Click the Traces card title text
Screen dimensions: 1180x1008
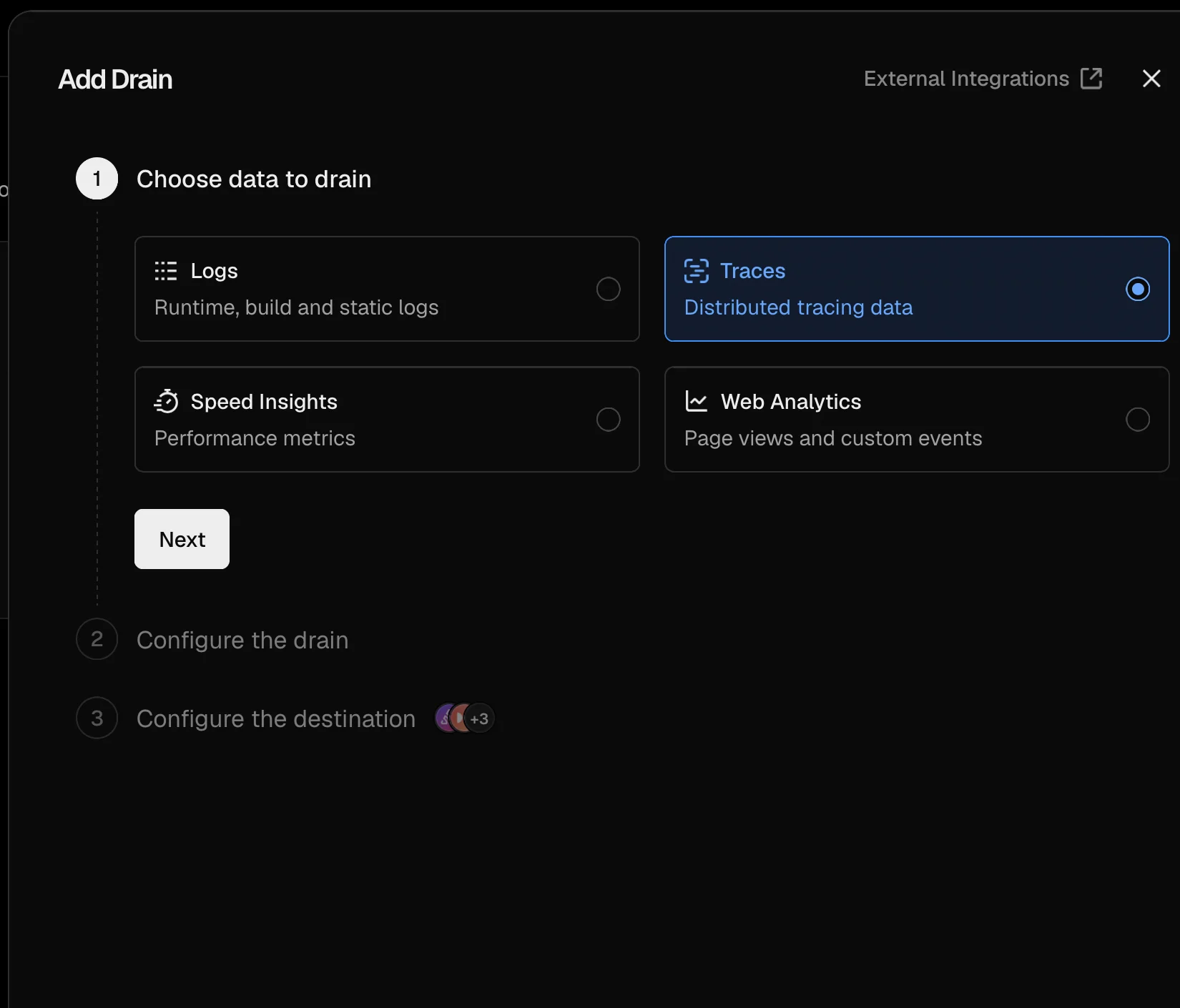click(x=752, y=271)
